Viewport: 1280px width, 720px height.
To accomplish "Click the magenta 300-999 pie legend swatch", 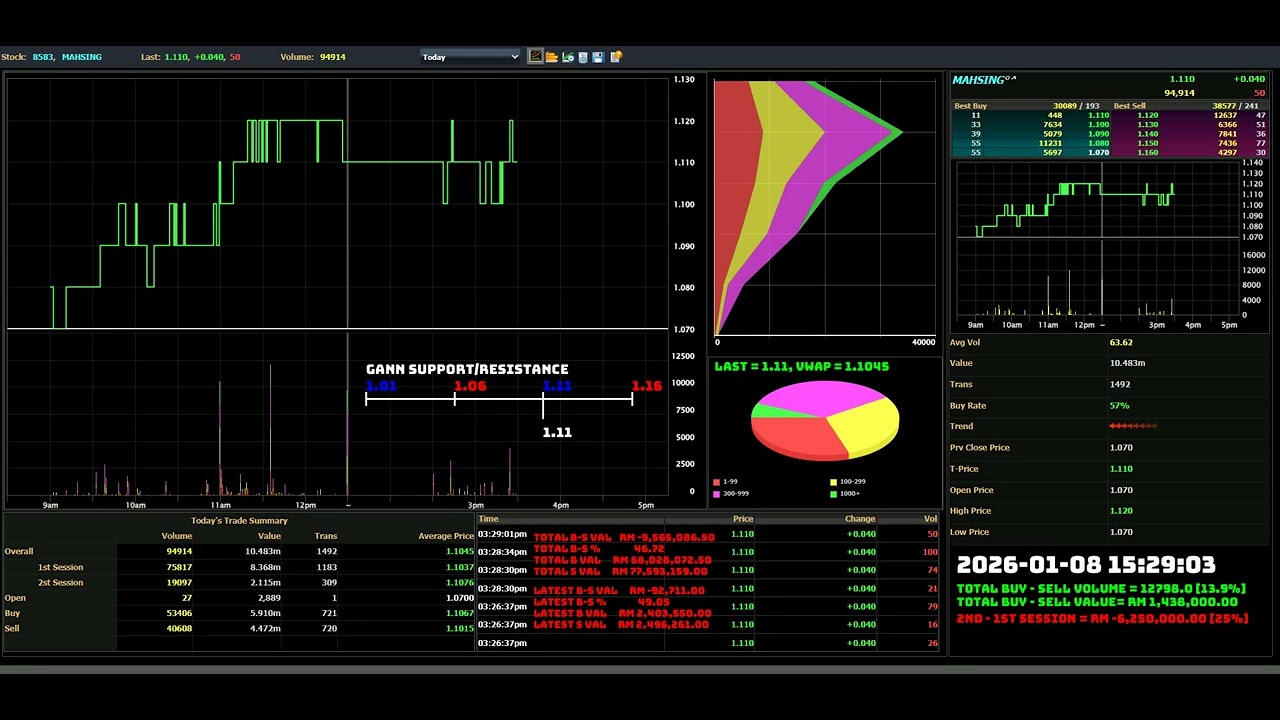I will [716, 494].
